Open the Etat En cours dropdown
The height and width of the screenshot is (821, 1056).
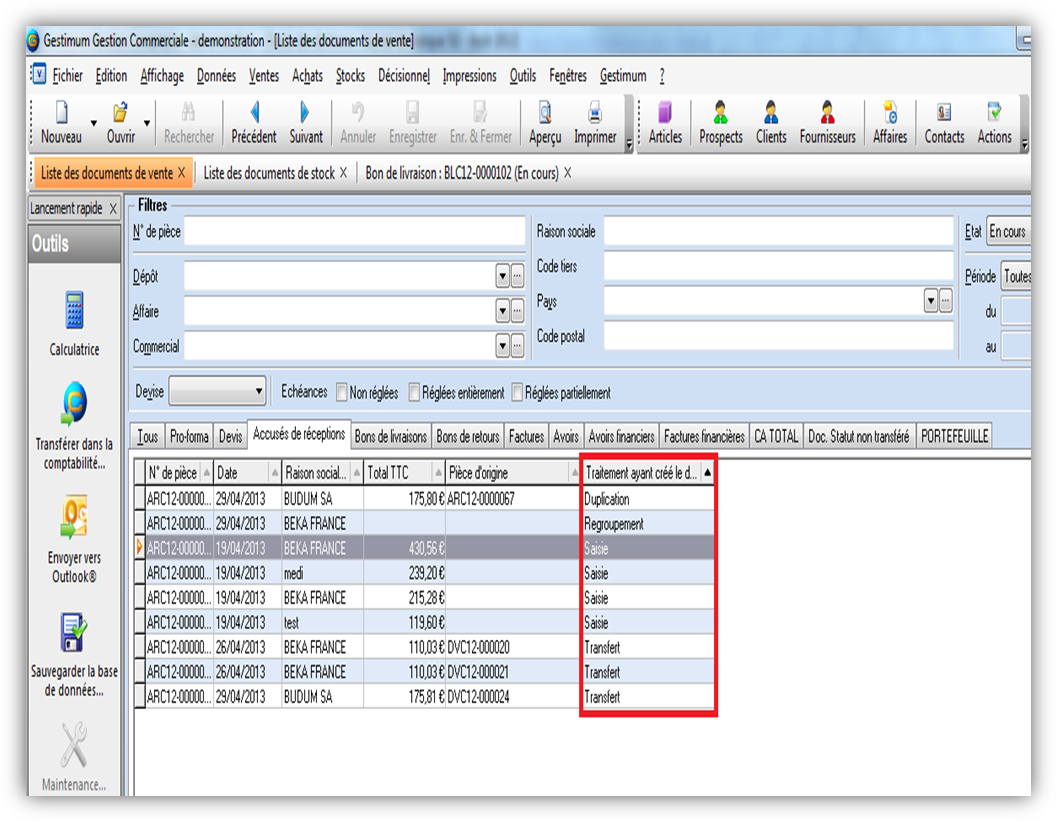pyautogui.click(x=1008, y=232)
